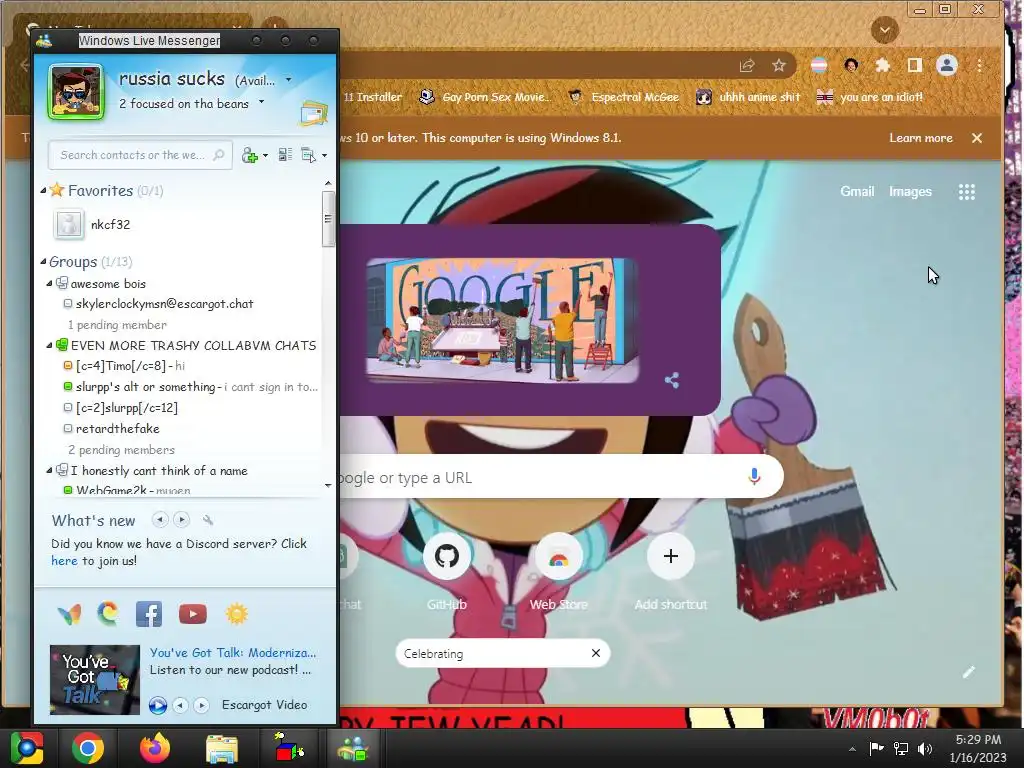Image resolution: width=1024 pixels, height=768 pixels.
Task: Click 'Learn more' in Chrome warning bar
Action: [921, 138]
